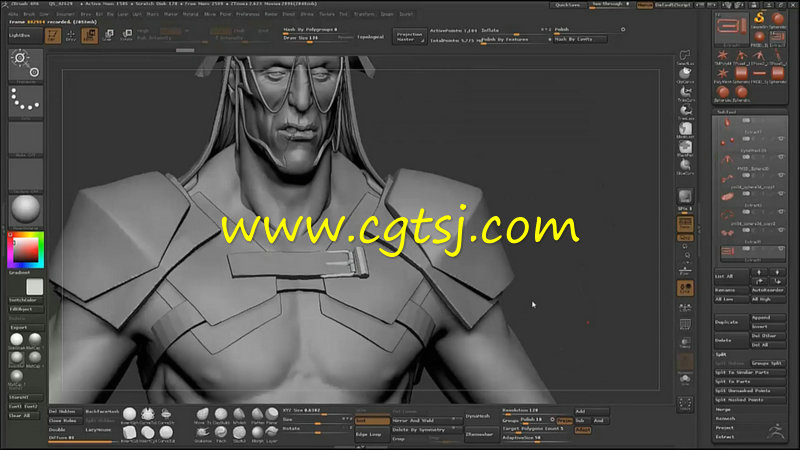
Task: Click the Append button
Action: 768,317
